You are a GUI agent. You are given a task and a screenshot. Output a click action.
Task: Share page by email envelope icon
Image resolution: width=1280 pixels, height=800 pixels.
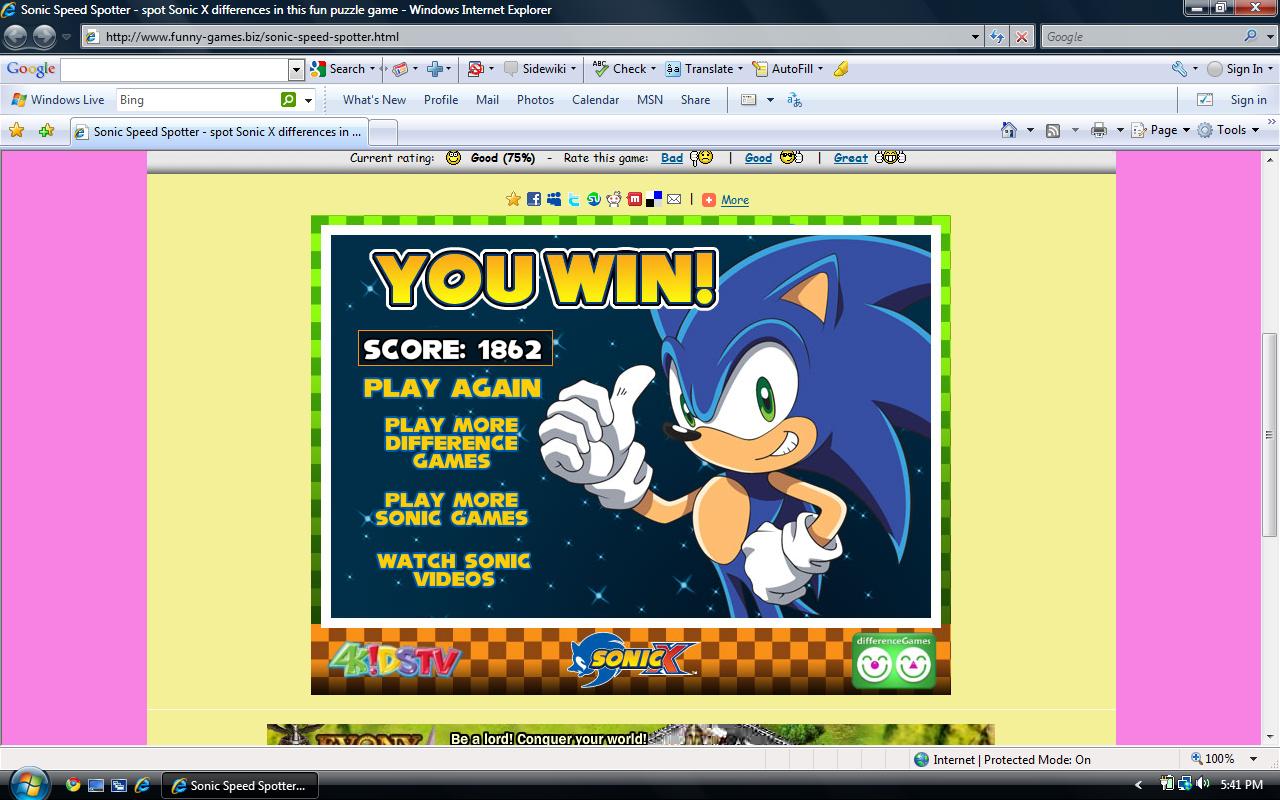674,199
